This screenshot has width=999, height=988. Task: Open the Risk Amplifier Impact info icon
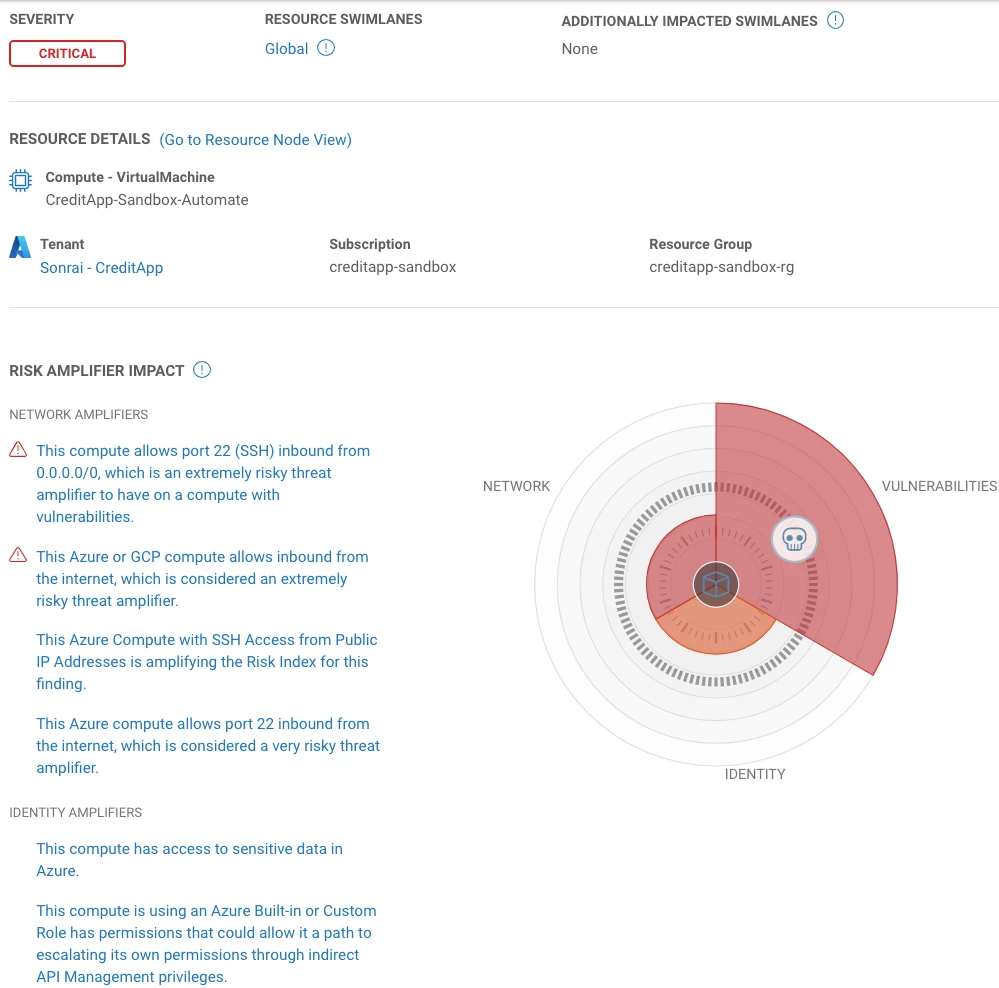tap(201, 369)
